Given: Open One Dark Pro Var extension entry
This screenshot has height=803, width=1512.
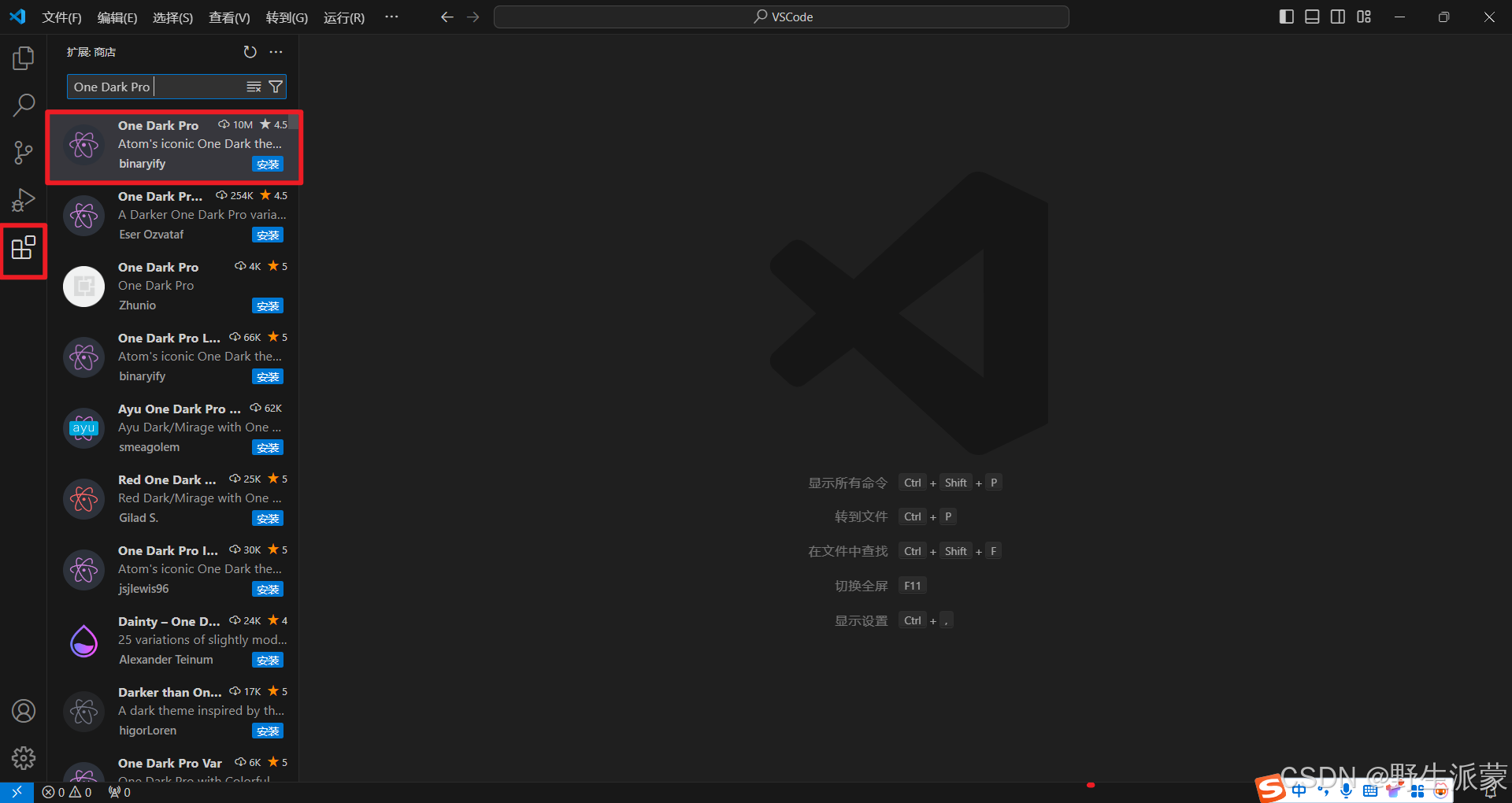Looking at the screenshot, I should 172,765.
